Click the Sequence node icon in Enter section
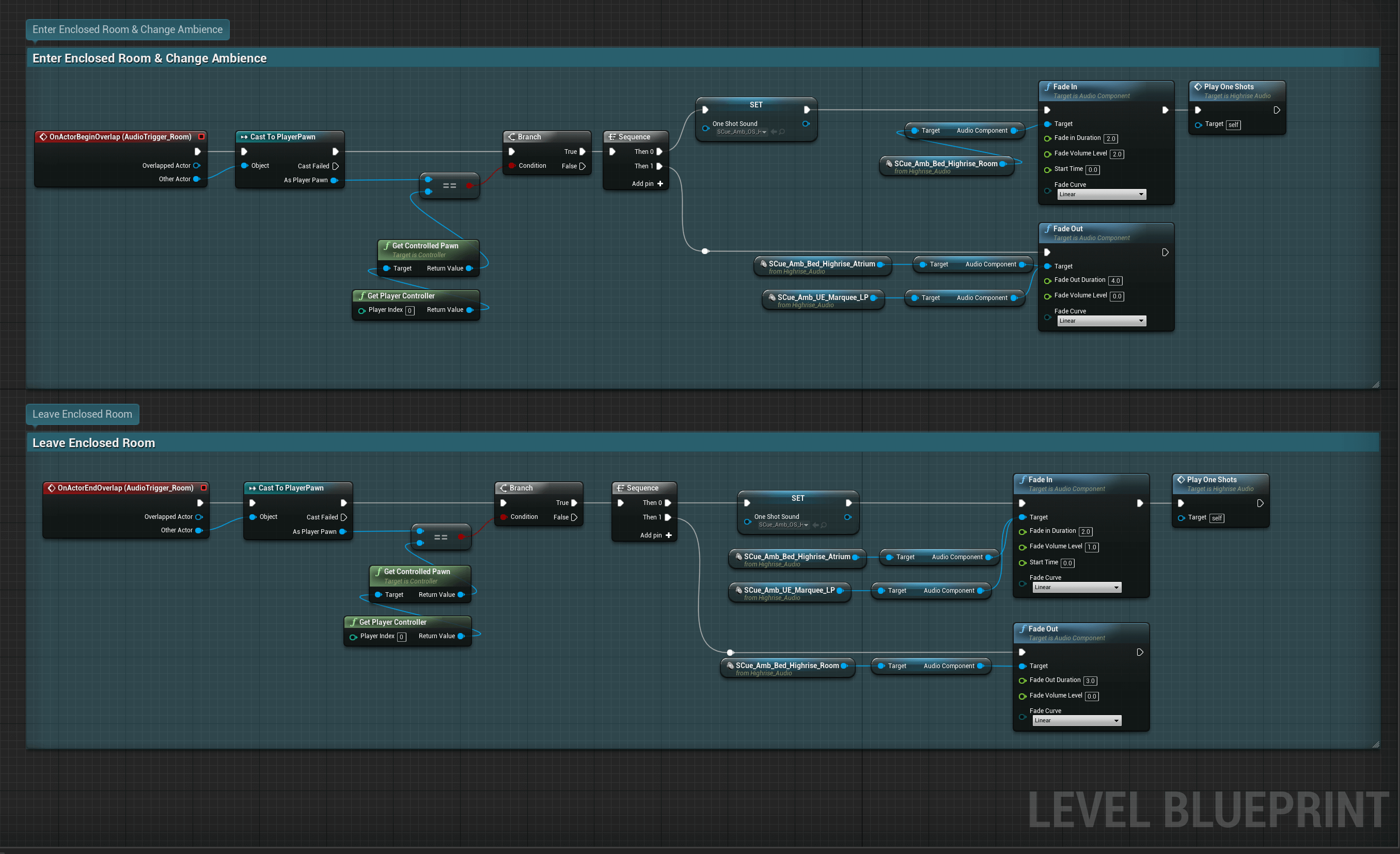 (612, 136)
